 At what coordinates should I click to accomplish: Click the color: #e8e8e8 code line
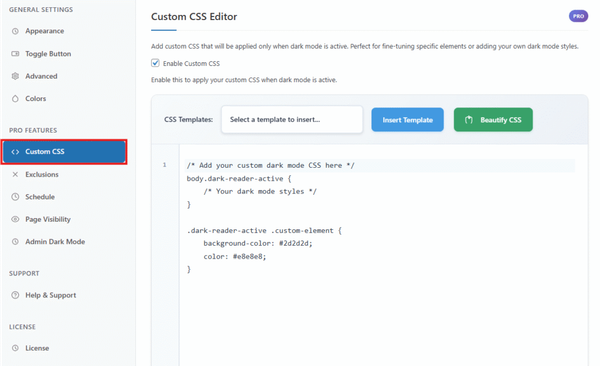coord(235,257)
